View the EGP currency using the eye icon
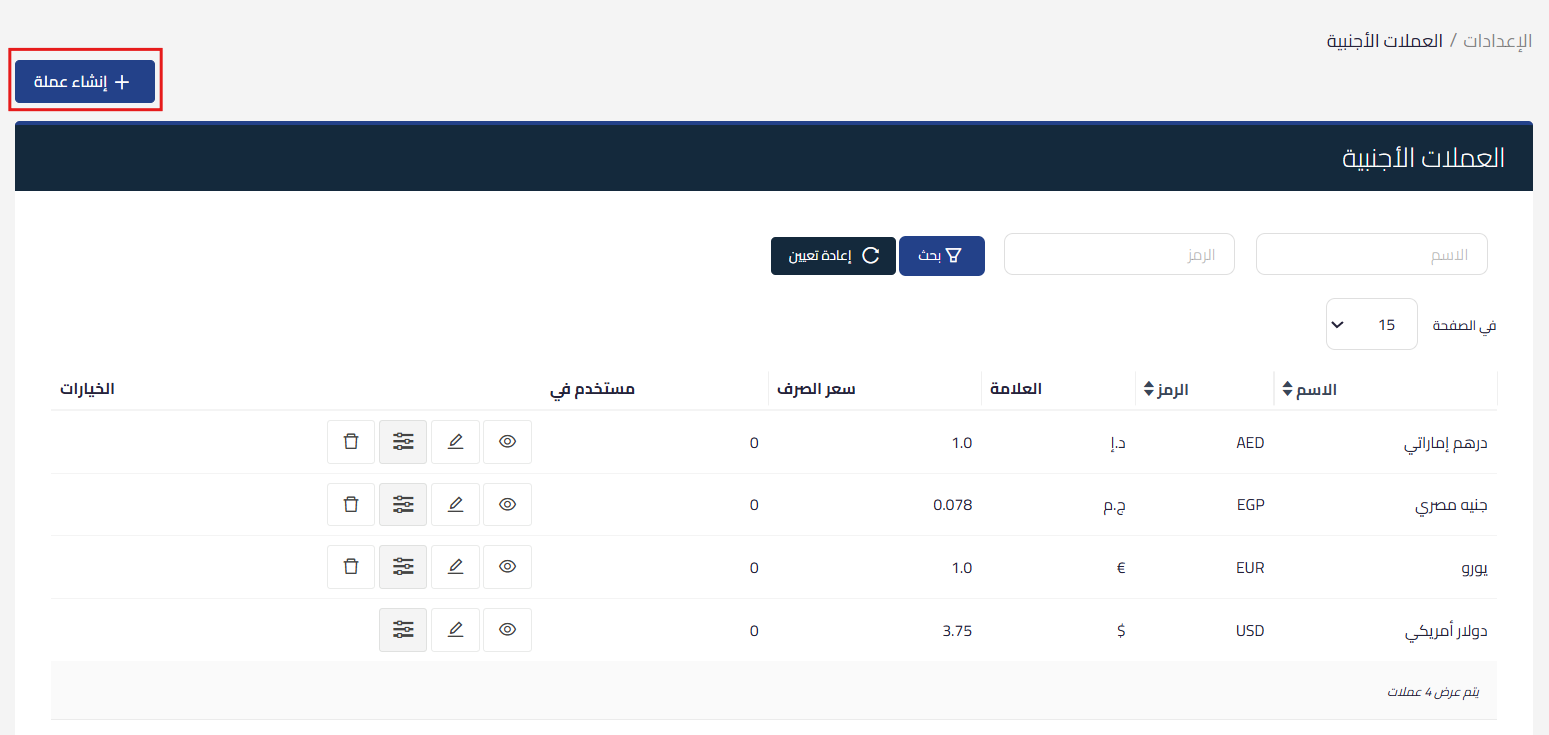This screenshot has height=735, width=1549. click(x=507, y=504)
